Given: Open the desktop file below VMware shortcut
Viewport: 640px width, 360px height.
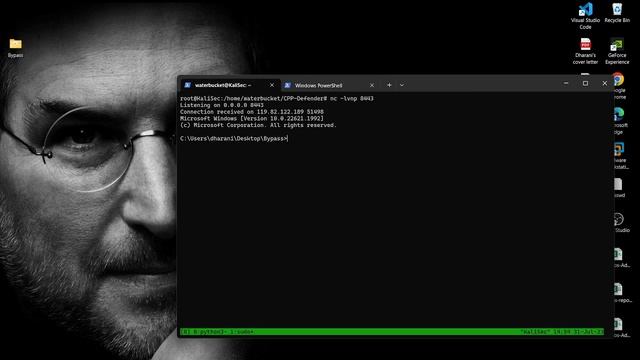Looking at the screenshot, I should [619, 188].
